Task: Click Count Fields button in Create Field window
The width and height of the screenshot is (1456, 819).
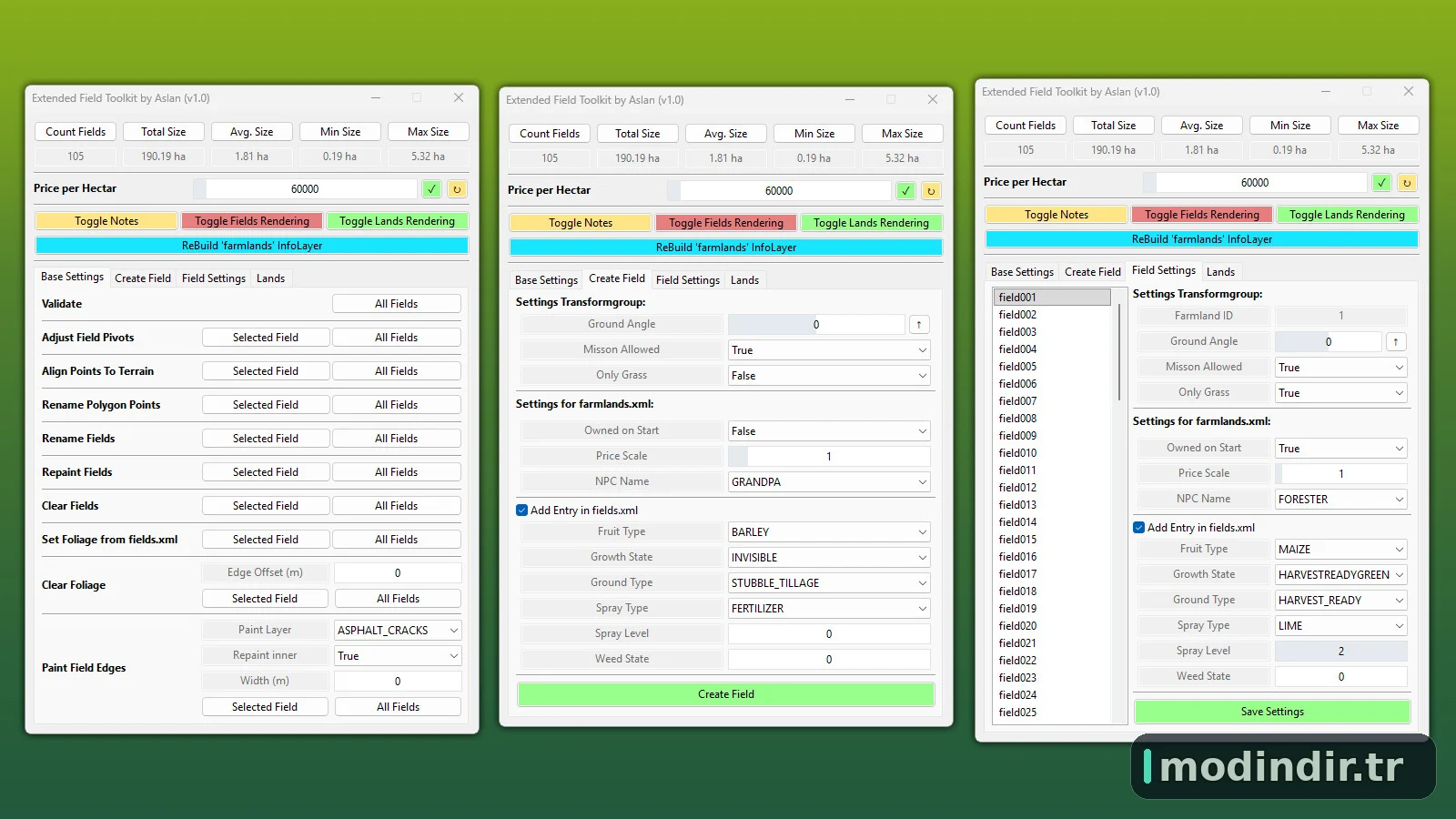Action: click(x=550, y=134)
